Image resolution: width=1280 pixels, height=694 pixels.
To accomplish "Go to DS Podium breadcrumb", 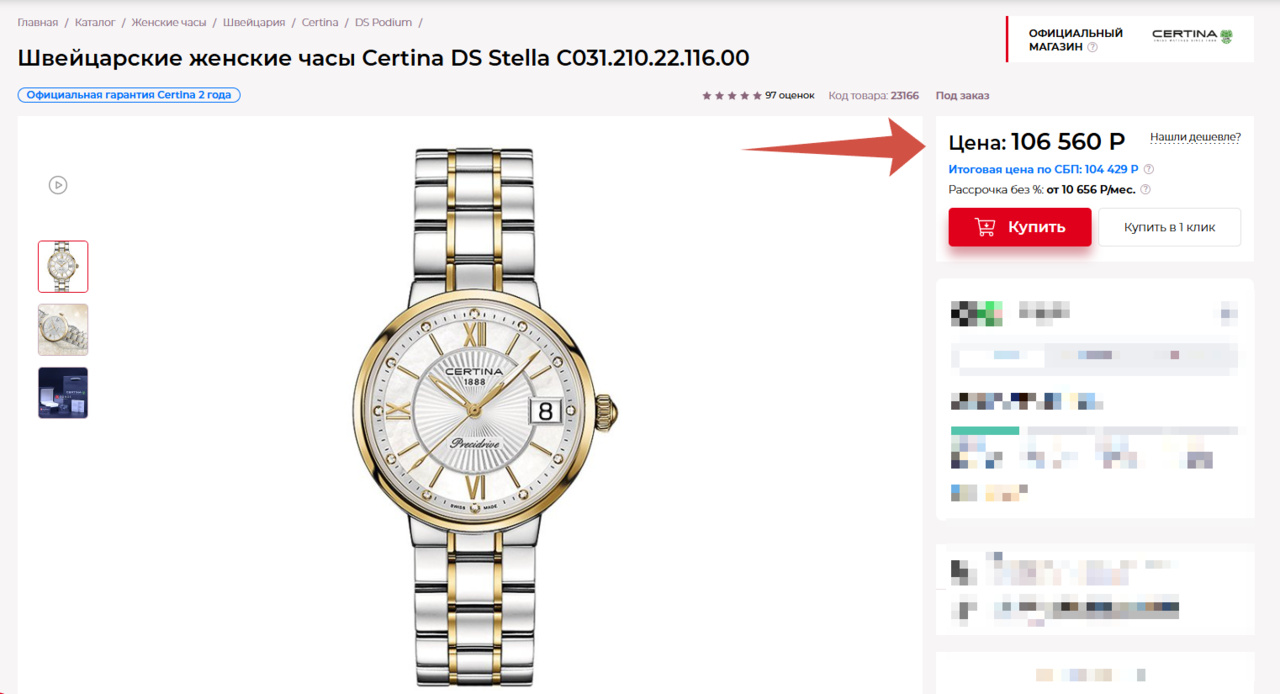I will [383, 22].
